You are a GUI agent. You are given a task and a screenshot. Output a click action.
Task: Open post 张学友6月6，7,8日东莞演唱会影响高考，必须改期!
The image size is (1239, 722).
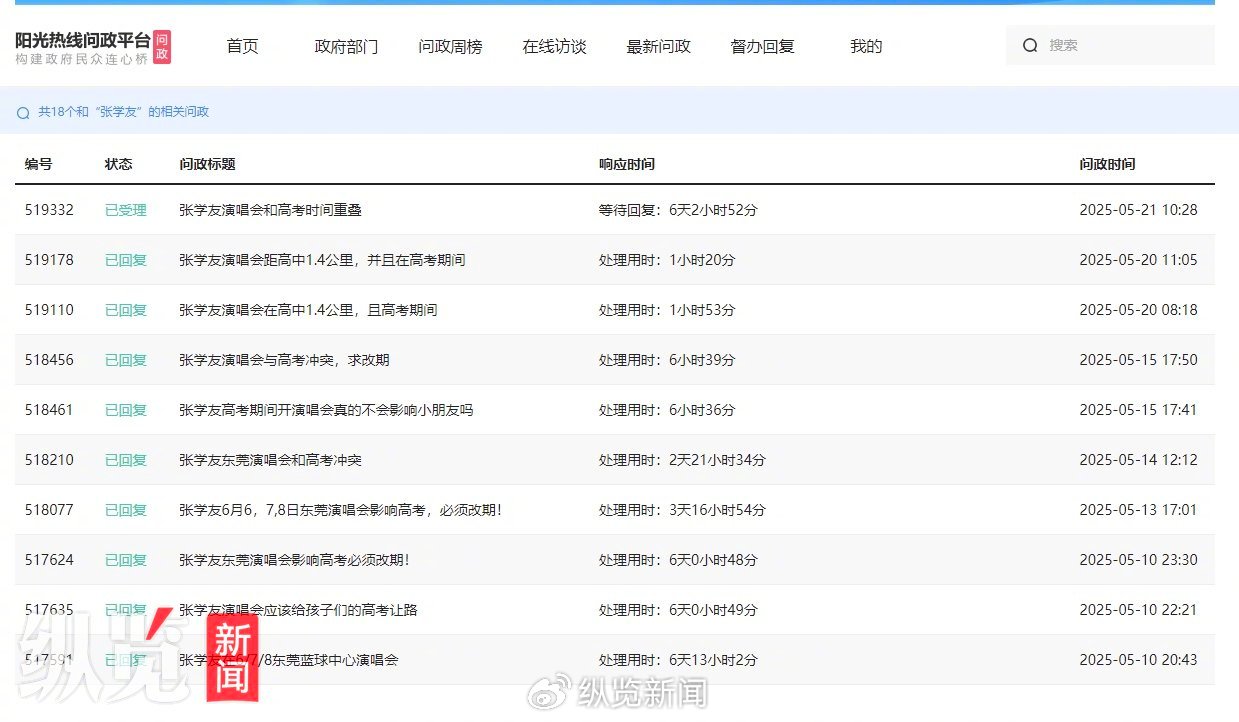pos(340,510)
